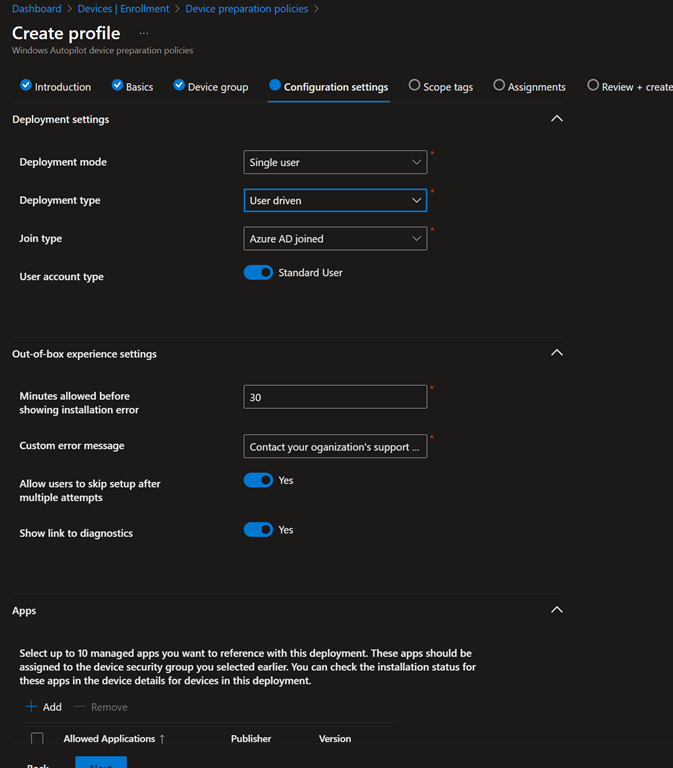Click the Assignments step circle icon

point(499,86)
